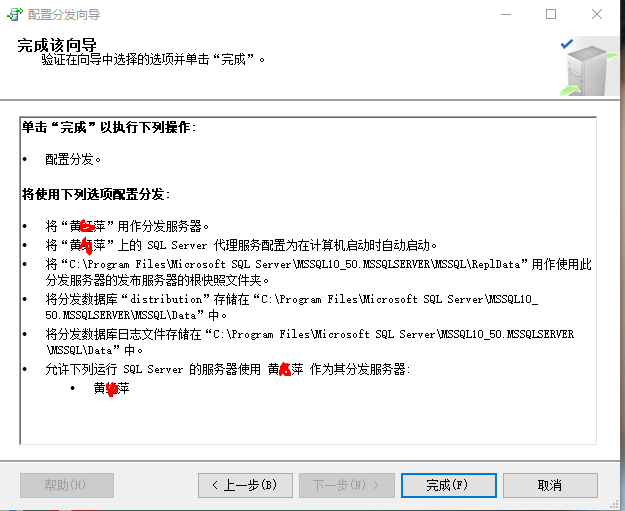
Task: Click the 分发服务器的发布服务器的根快照文件夹 line
Action: 157,281
